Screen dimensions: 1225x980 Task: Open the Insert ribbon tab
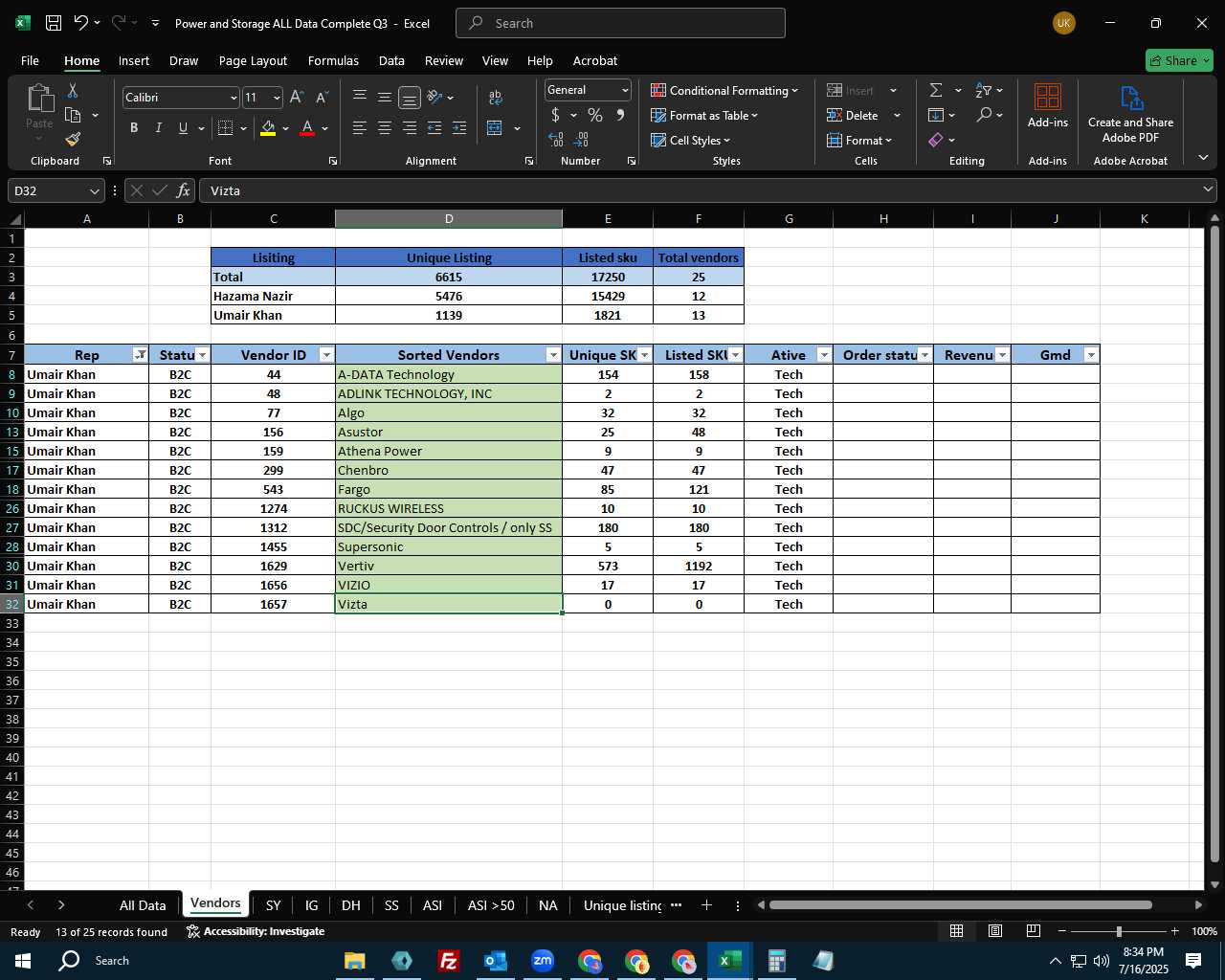click(x=134, y=60)
